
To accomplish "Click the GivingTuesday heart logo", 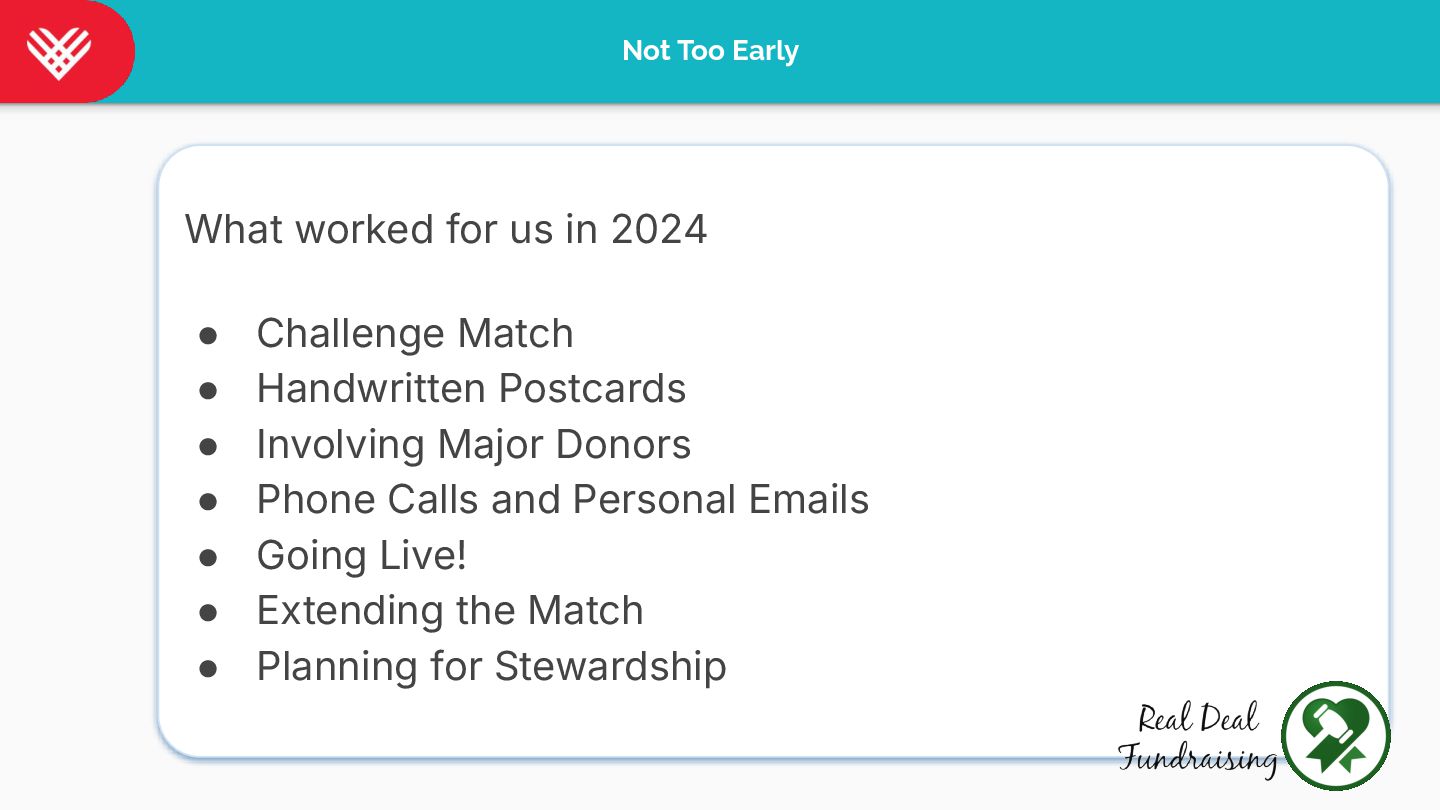I will [59, 52].
